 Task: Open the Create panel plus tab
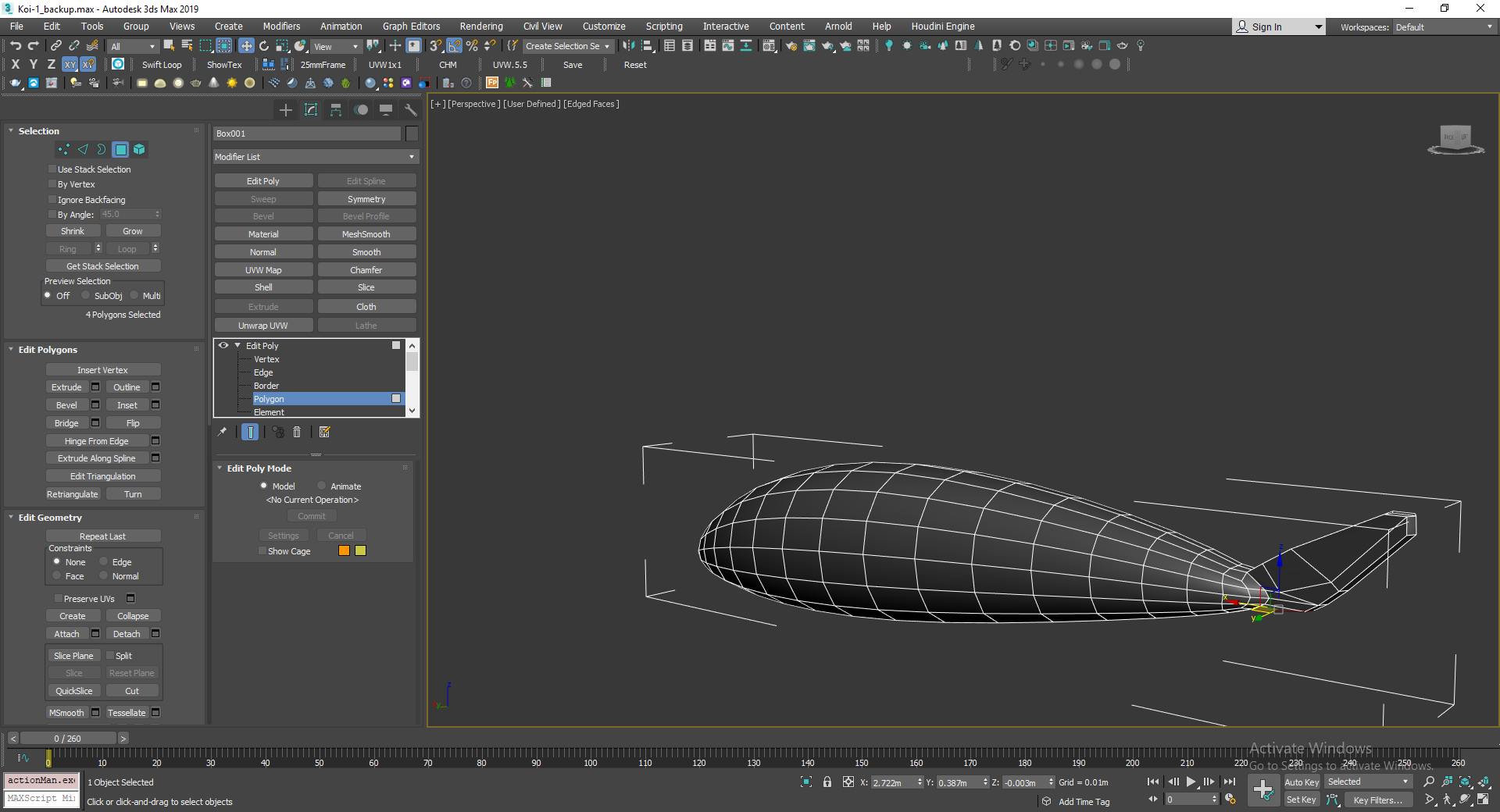pyautogui.click(x=285, y=110)
